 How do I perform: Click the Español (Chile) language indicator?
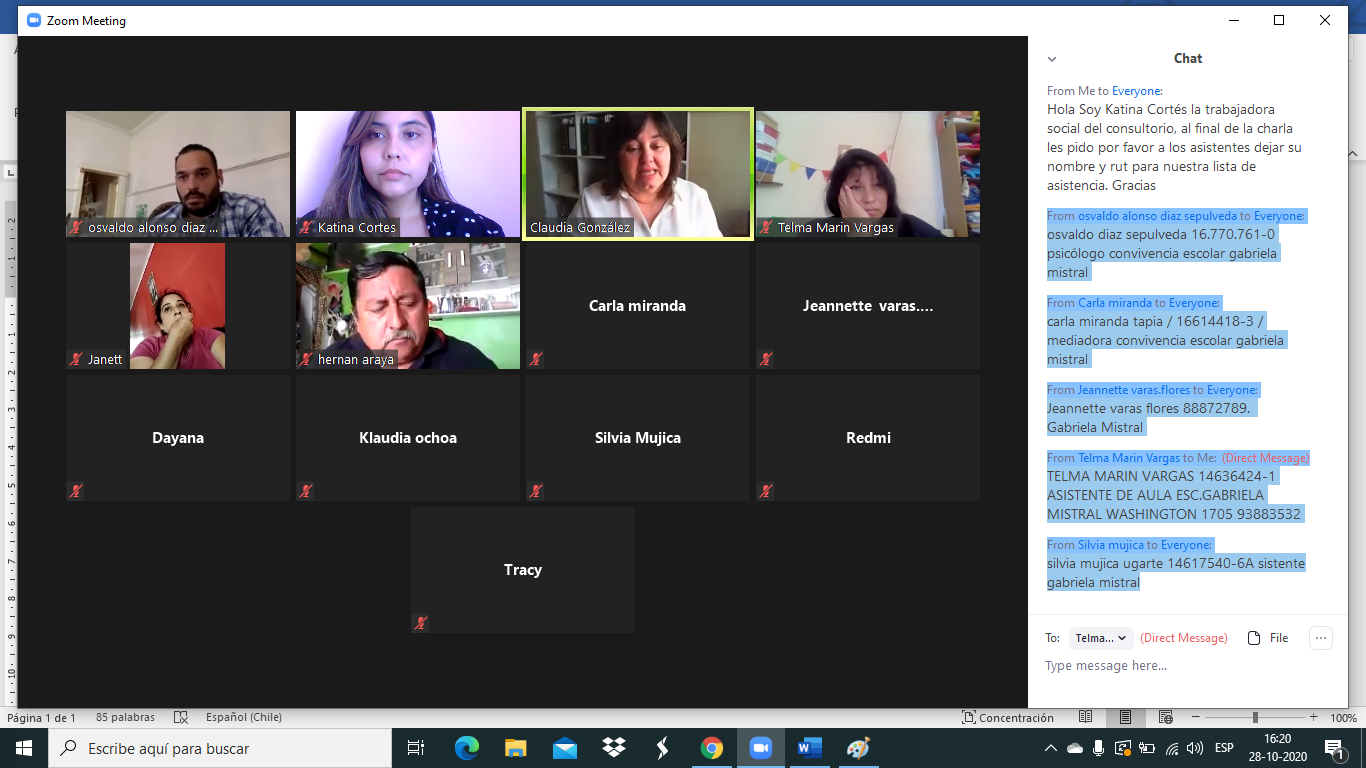(243, 718)
